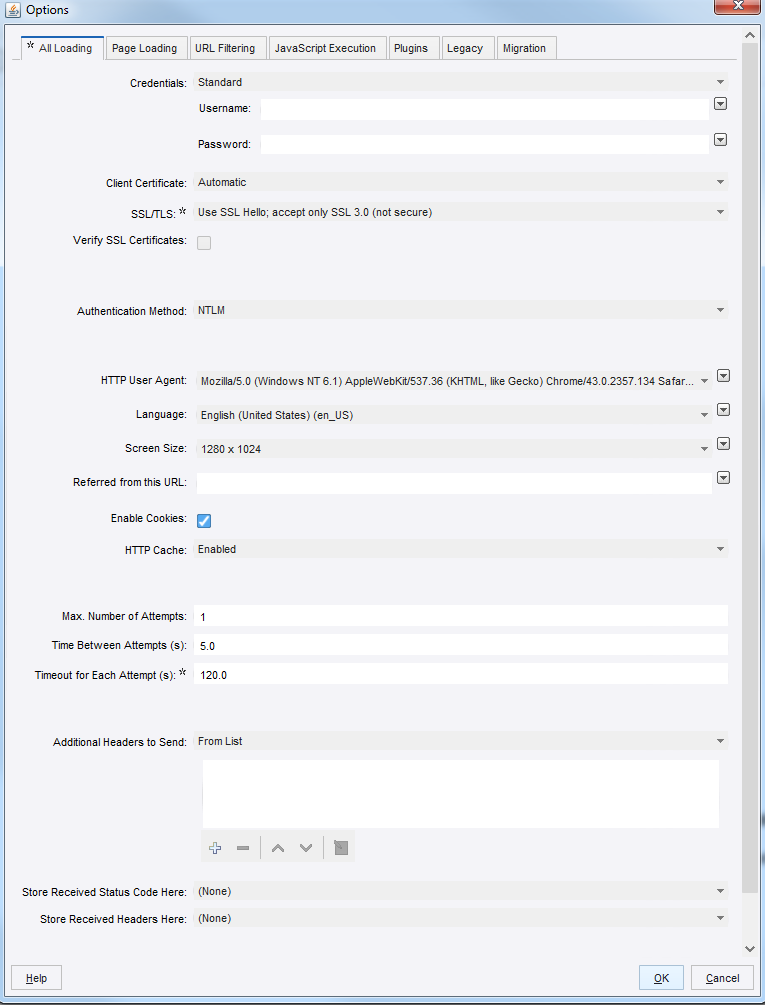Viewport: 765px width, 1005px height.
Task: Click the move header down arrow
Action: coord(306,848)
